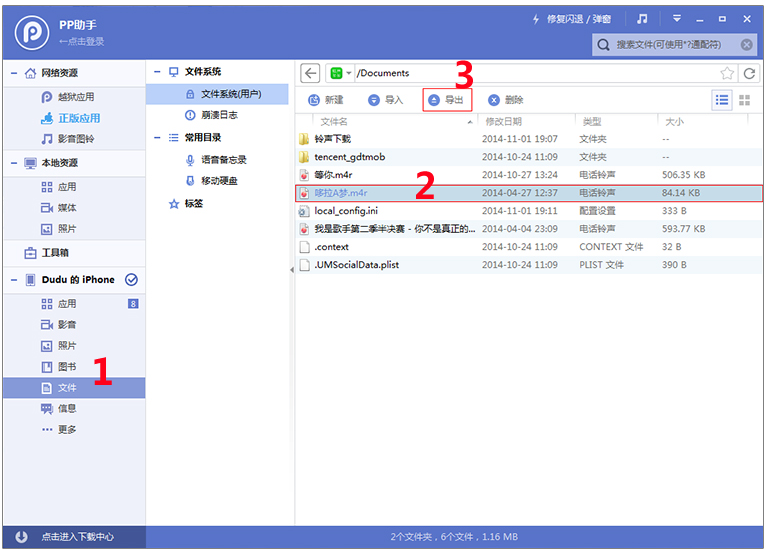Toggle the checkmark next to Dudu 的 iPhone
The height and width of the screenshot is (552, 766).
point(131,280)
